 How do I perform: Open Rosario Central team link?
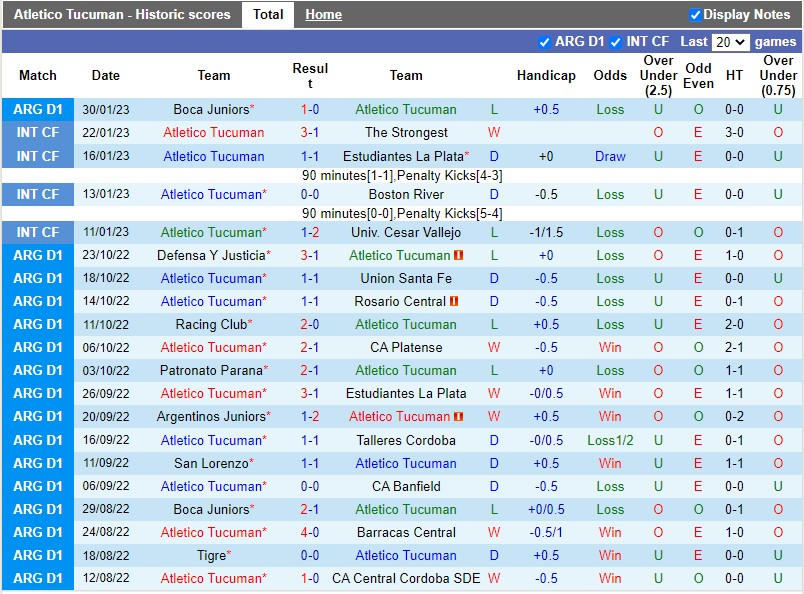point(400,301)
